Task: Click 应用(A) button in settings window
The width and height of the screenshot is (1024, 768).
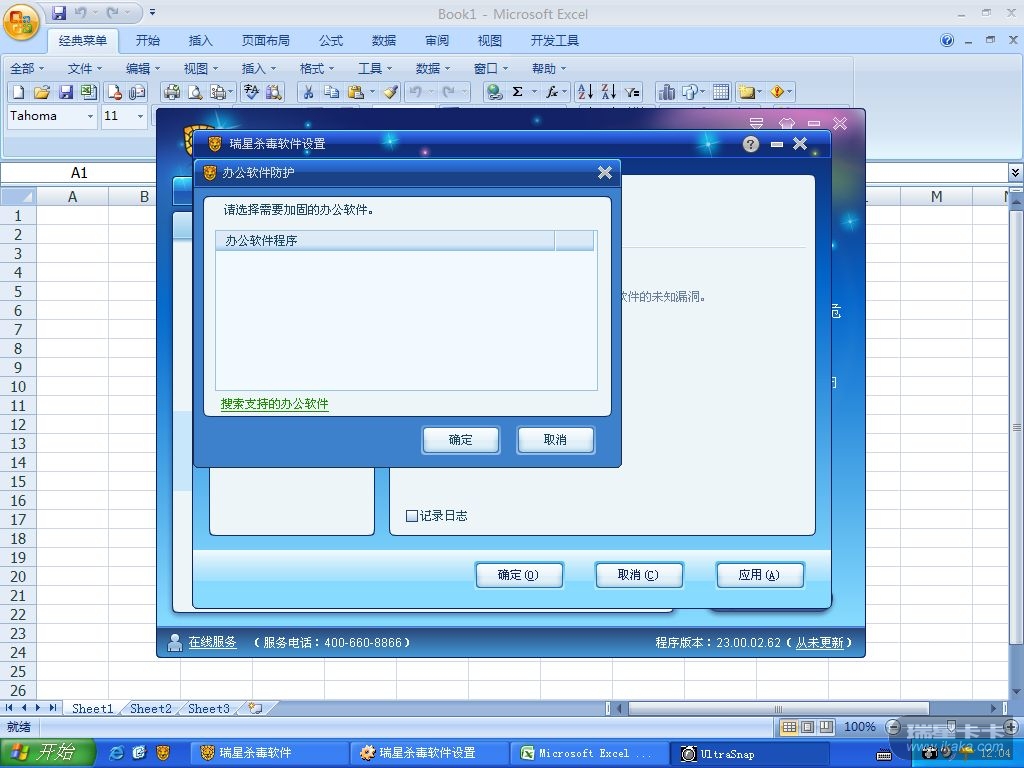Action: click(760, 575)
